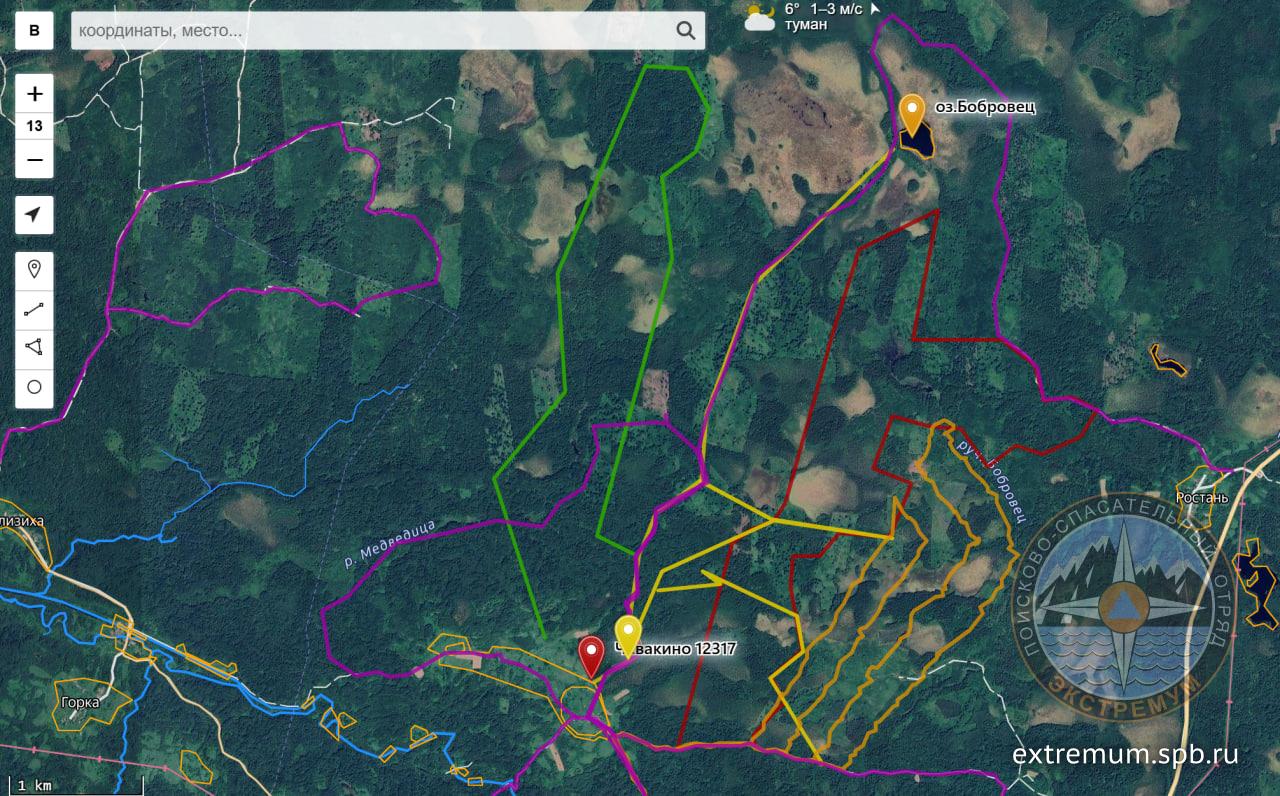Image resolution: width=1280 pixels, height=796 pixels.
Task: Zoom out with the minus button
Action: click(34, 160)
